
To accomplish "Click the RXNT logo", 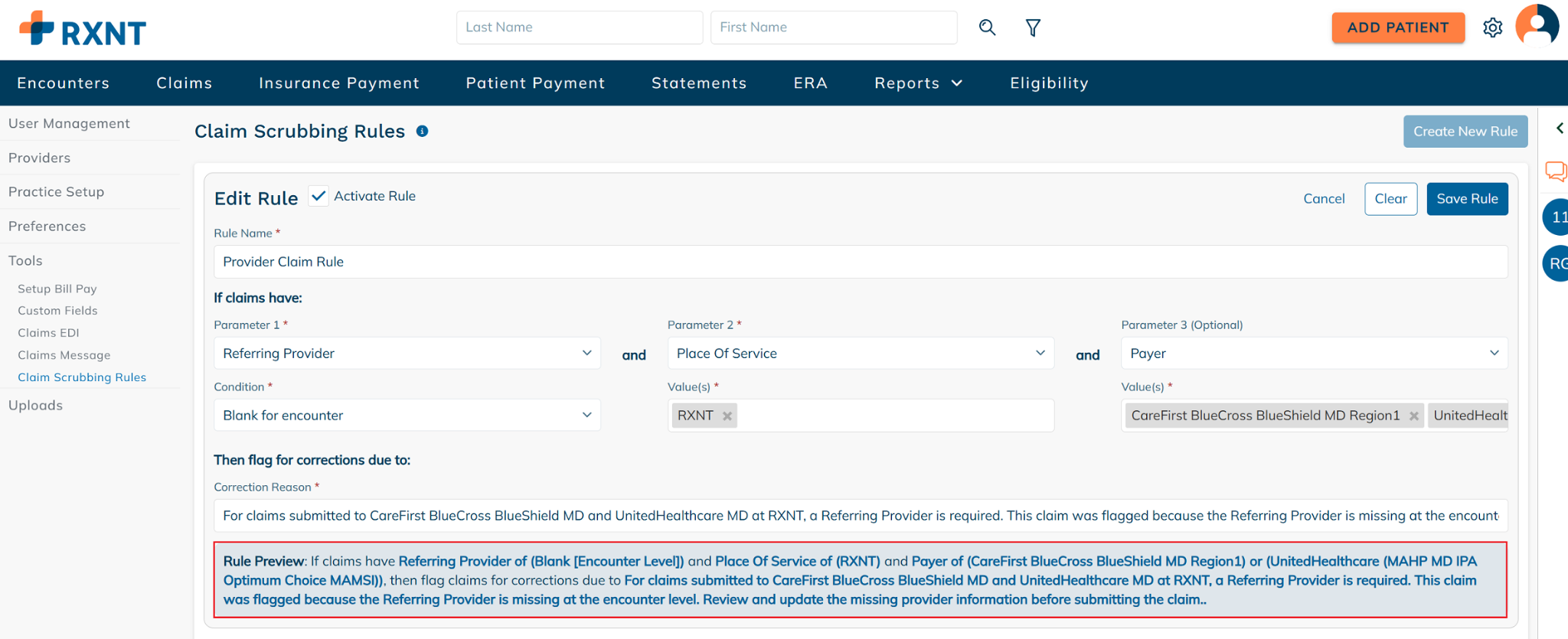I will click(83, 29).
